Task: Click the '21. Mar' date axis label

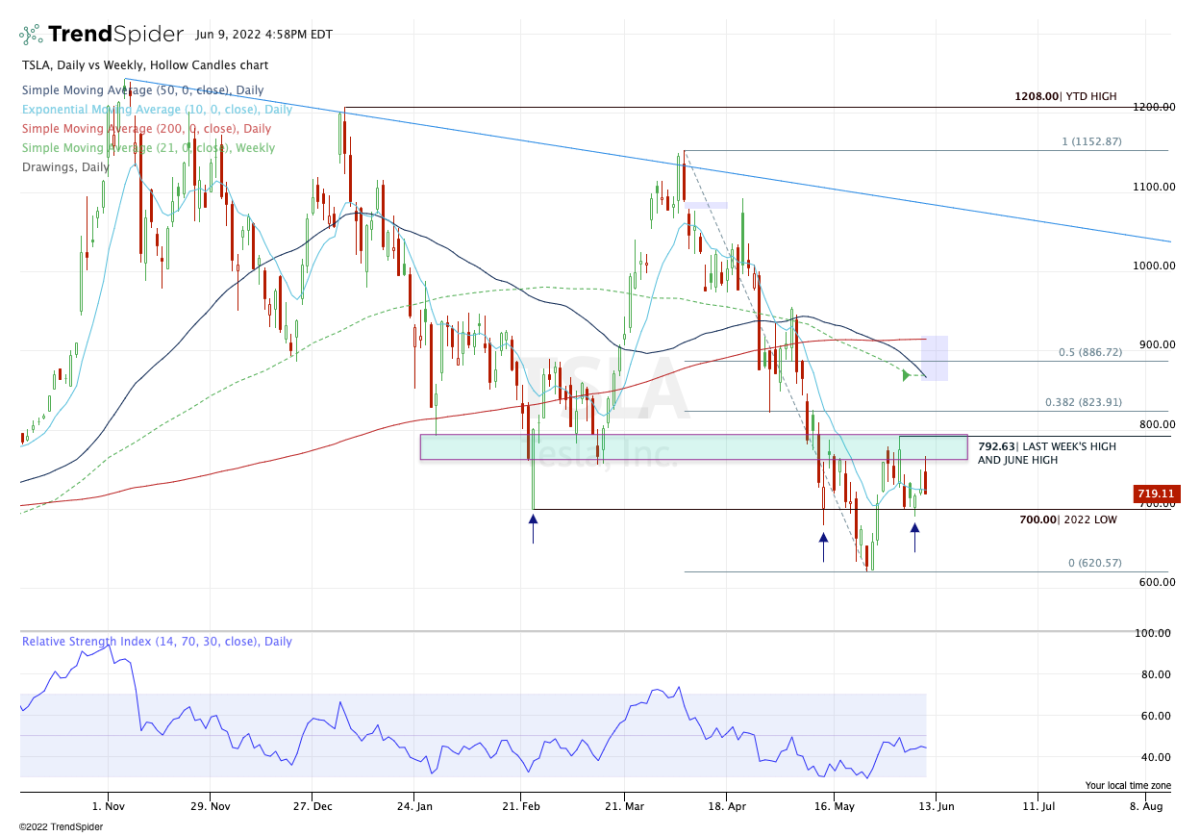Action: point(624,805)
